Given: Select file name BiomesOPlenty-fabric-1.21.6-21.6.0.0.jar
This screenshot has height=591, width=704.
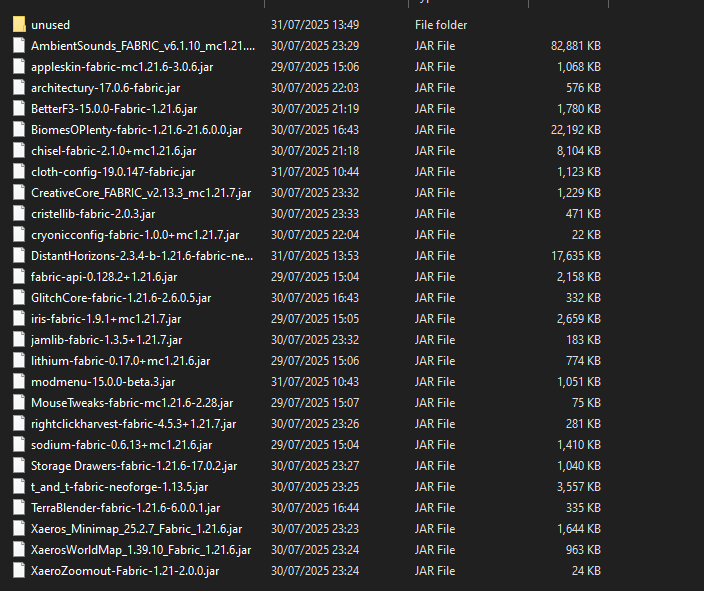Looking at the screenshot, I should [136, 130].
